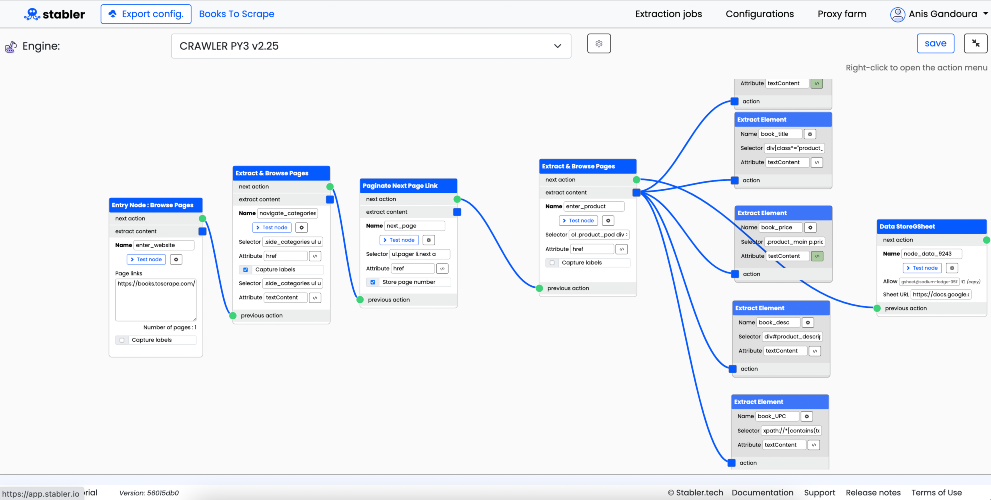Click the Page links textarea with books.toscrape.com
The height and width of the screenshot is (500, 991).
tap(156, 300)
